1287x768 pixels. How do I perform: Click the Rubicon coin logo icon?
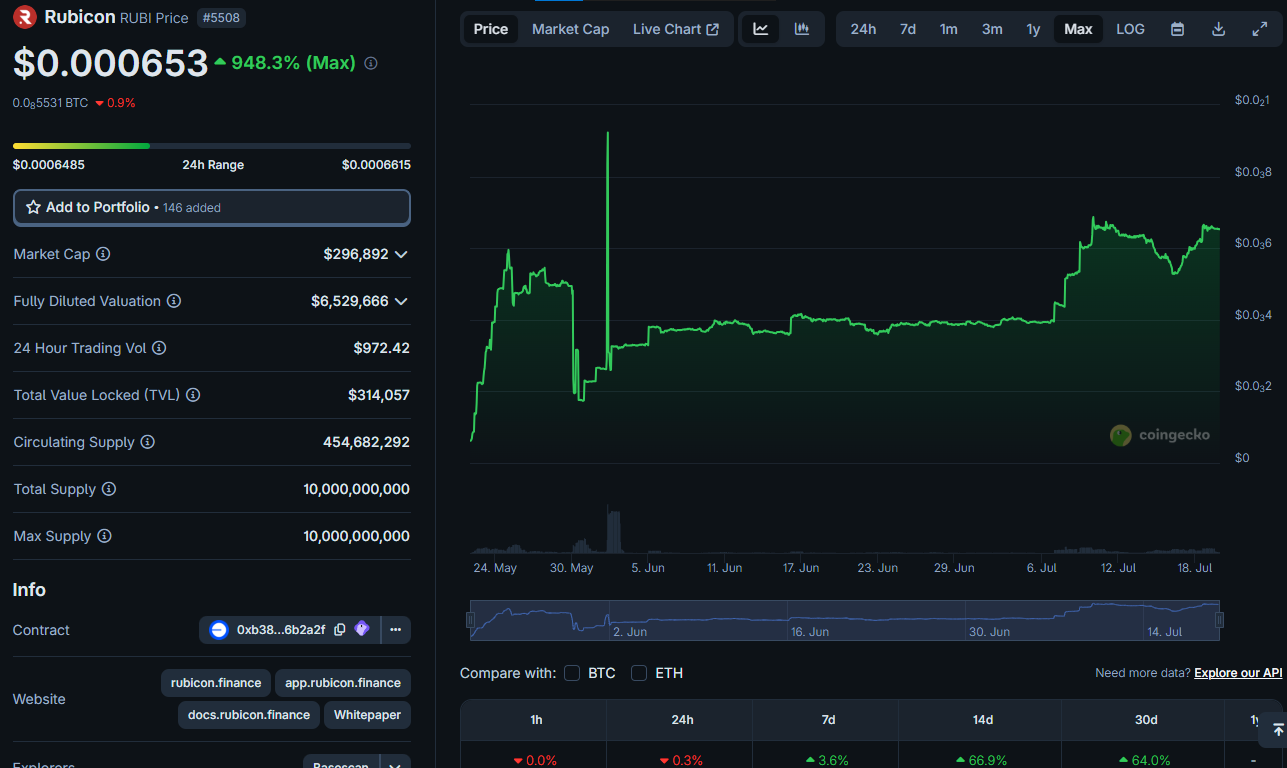(x=26, y=17)
